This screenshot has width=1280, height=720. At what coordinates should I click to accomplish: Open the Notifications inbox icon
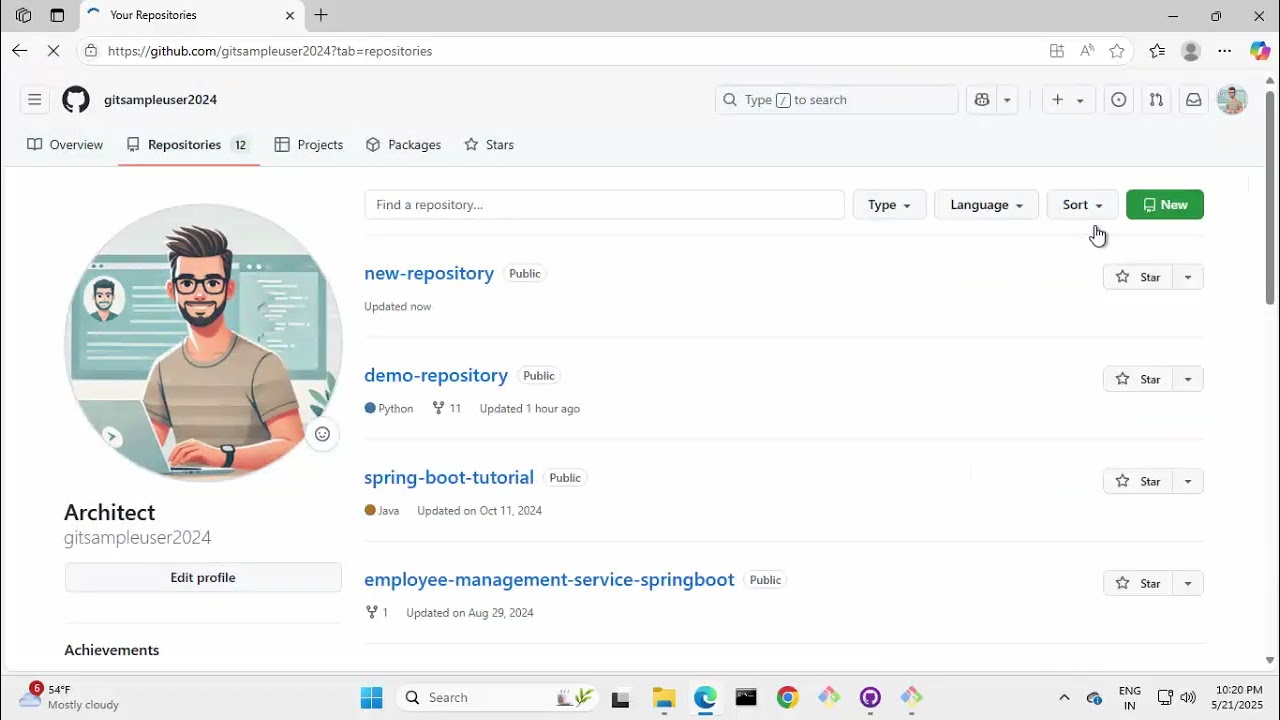tap(1193, 100)
